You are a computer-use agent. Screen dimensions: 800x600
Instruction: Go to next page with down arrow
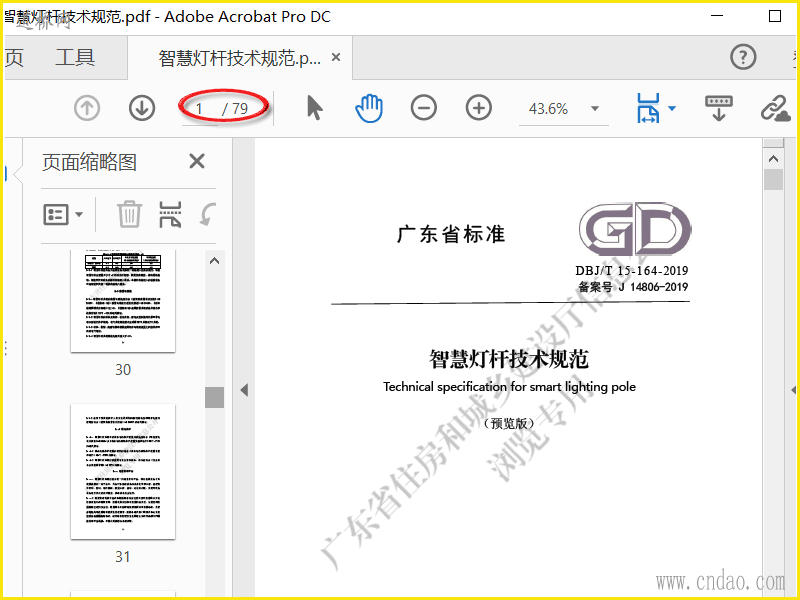(142, 108)
